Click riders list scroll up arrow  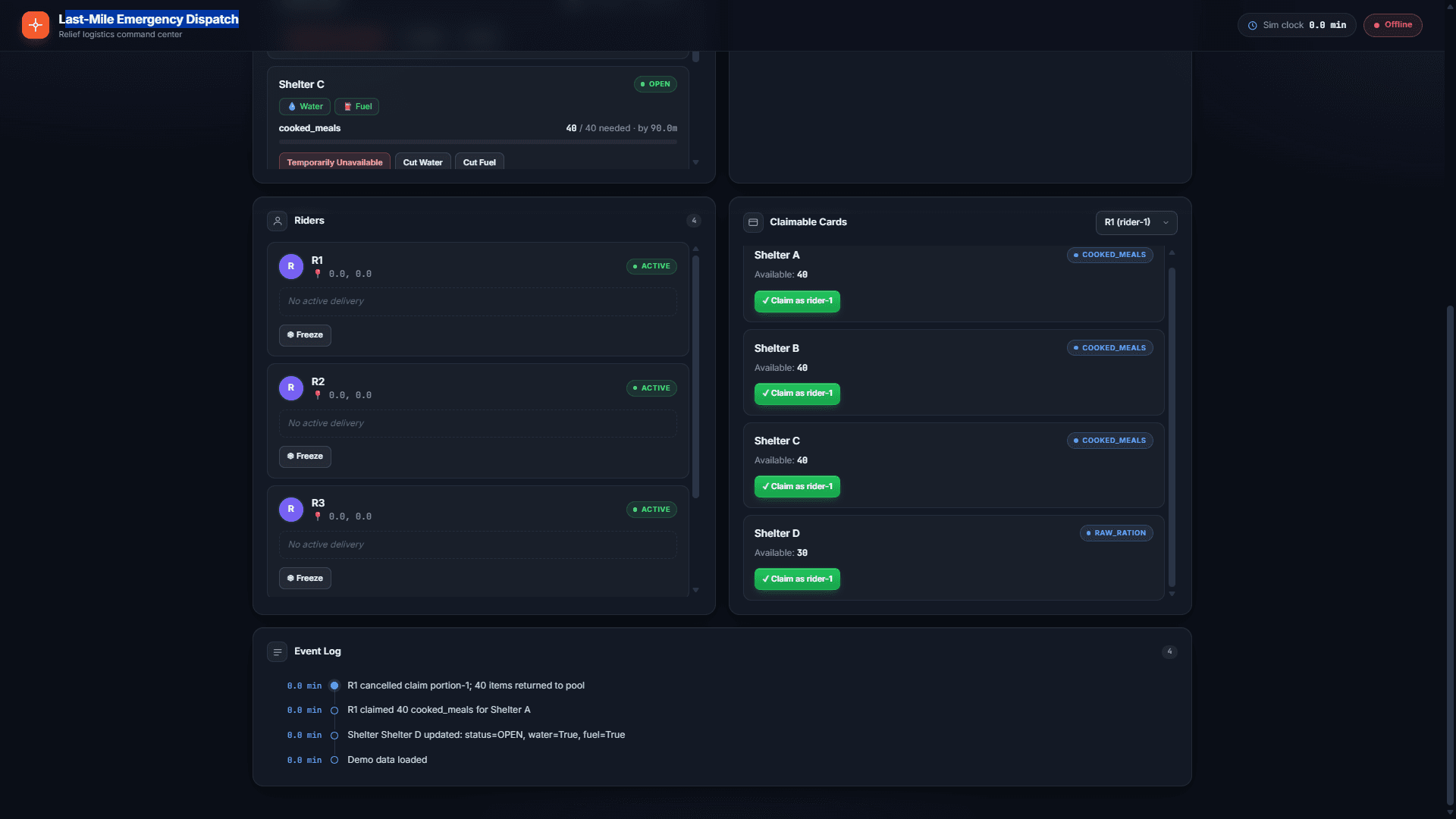point(695,249)
